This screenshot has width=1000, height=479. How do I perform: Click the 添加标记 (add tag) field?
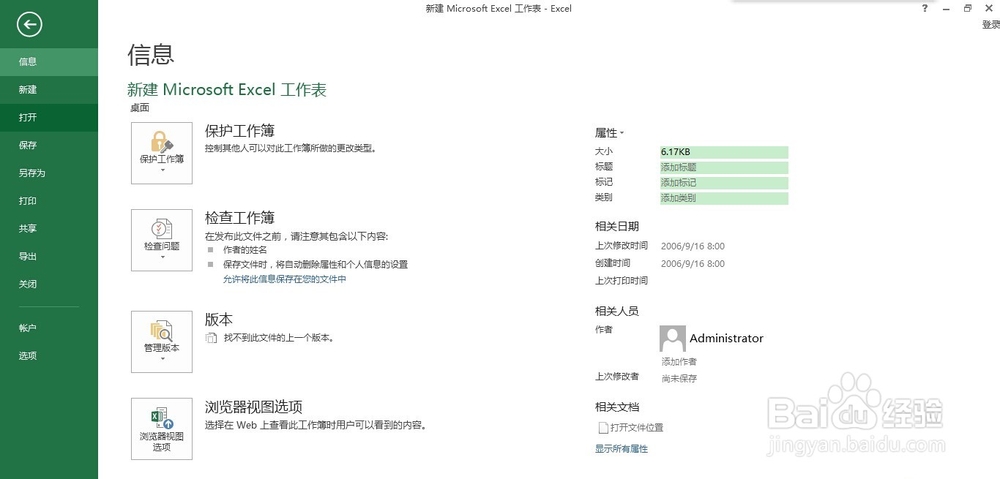(x=724, y=183)
